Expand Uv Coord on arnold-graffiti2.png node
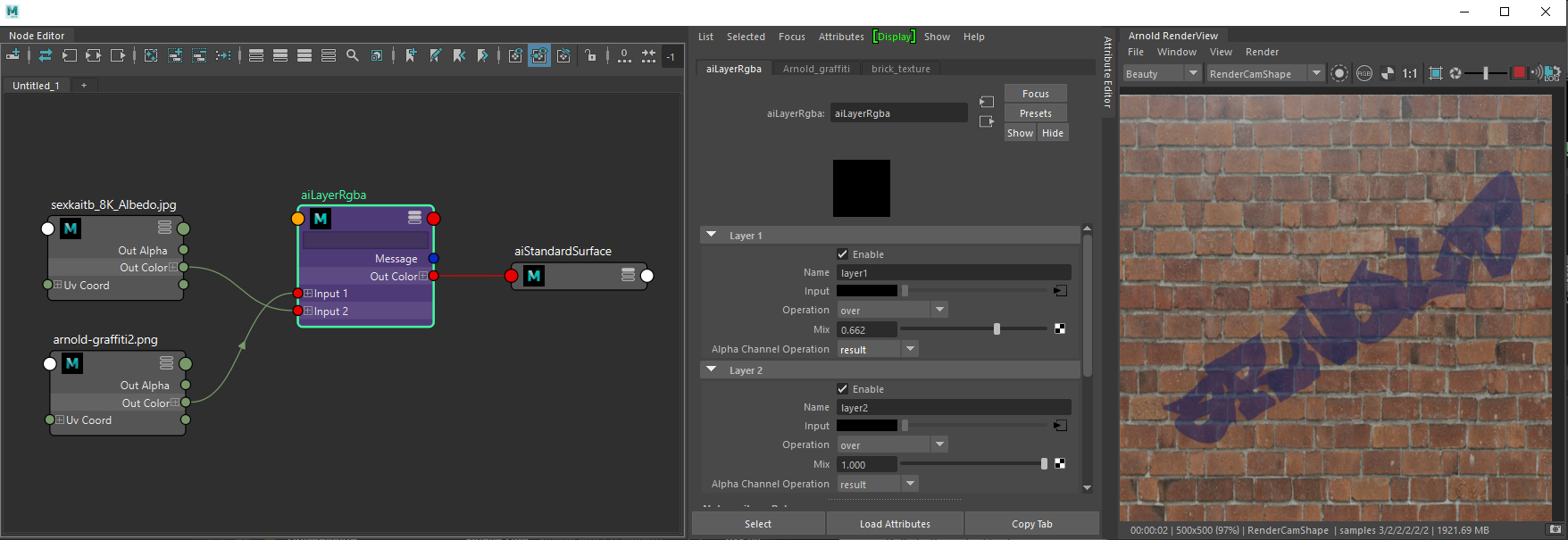1568x540 pixels. 60,420
